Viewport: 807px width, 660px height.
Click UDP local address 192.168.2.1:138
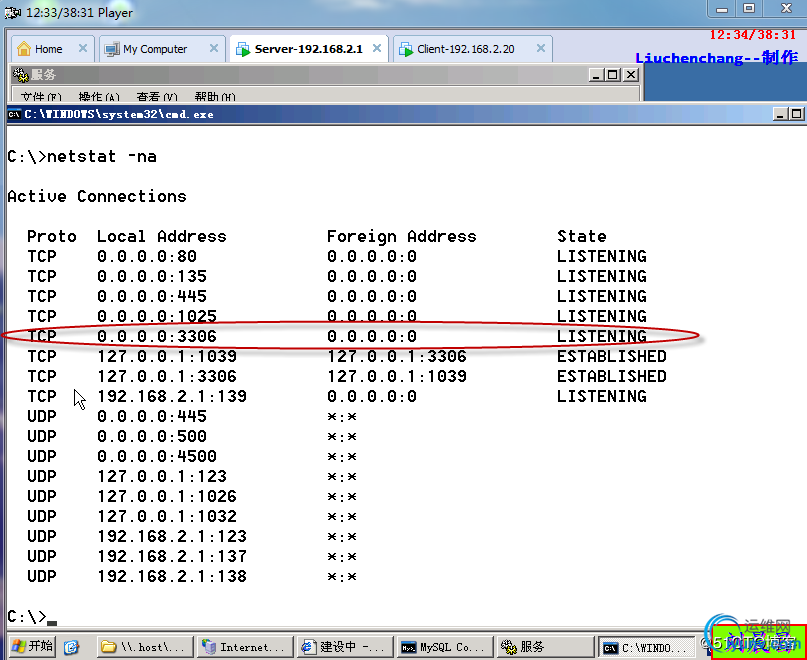(172, 577)
